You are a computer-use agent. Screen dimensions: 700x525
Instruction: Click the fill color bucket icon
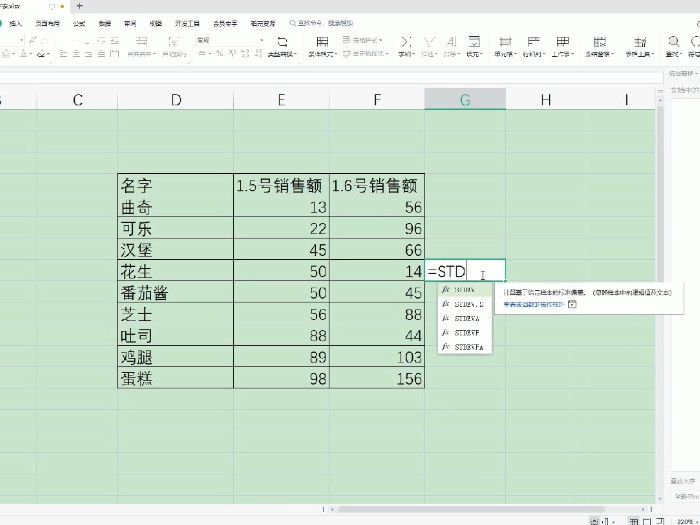(x=6, y=54)
